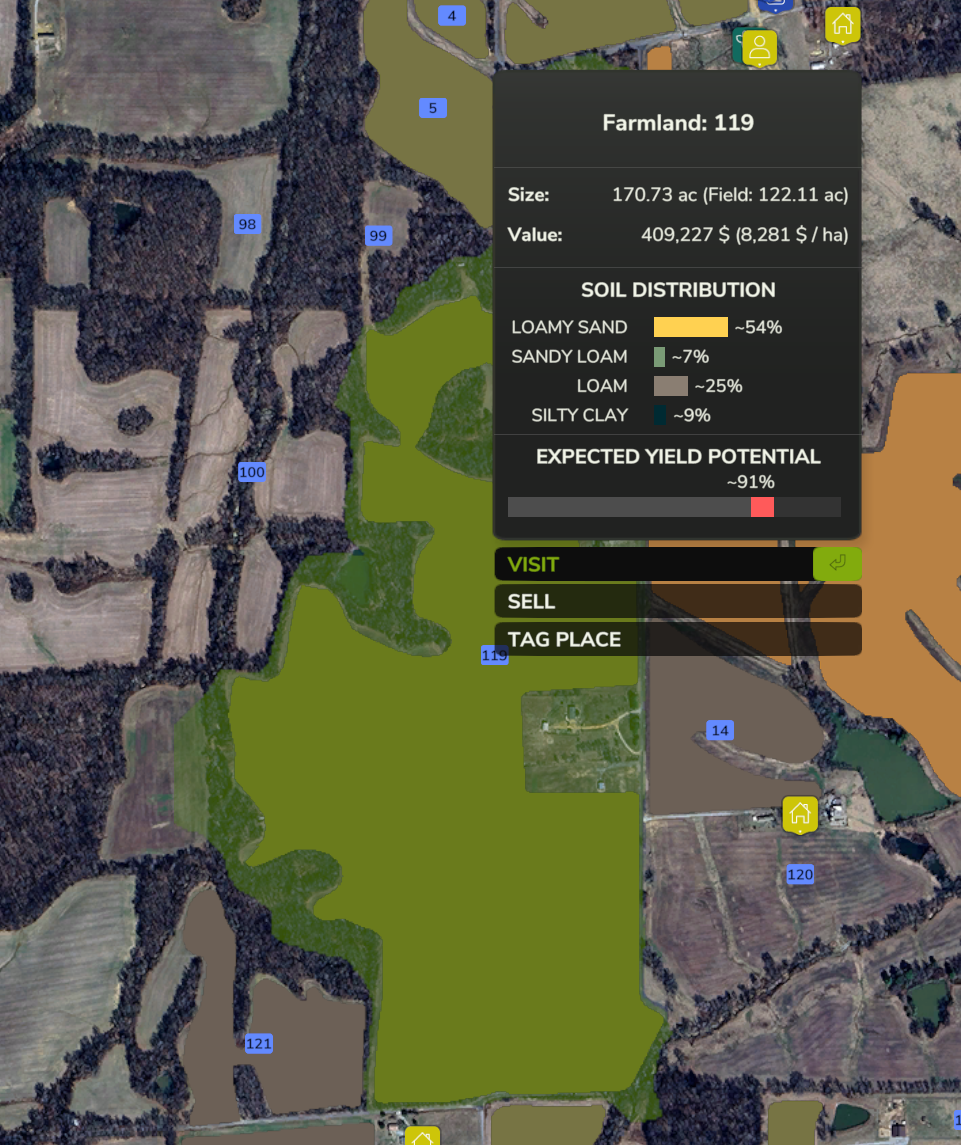Click the farmhouse icon in the top-right corner

[x=842, y=23]
